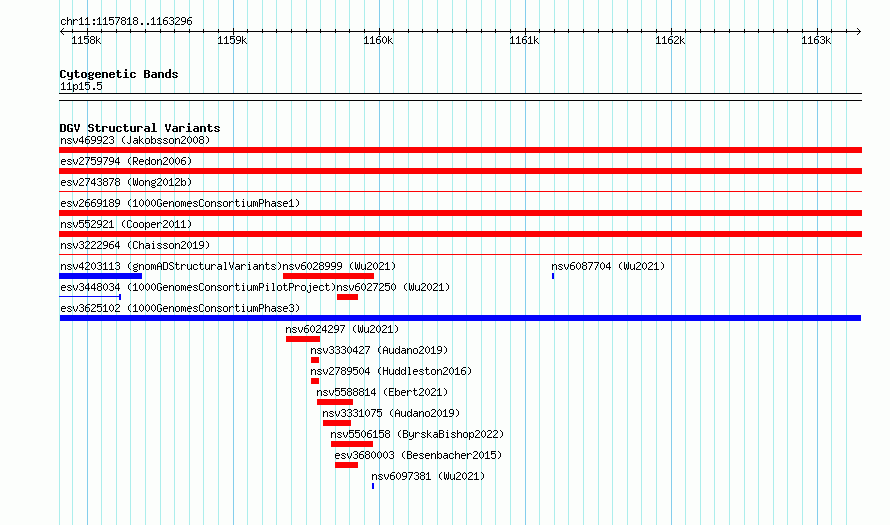Click the 11p15.5 band label
Image resolution: width=890 pixels, height=525 pixels.
(81, 86)
